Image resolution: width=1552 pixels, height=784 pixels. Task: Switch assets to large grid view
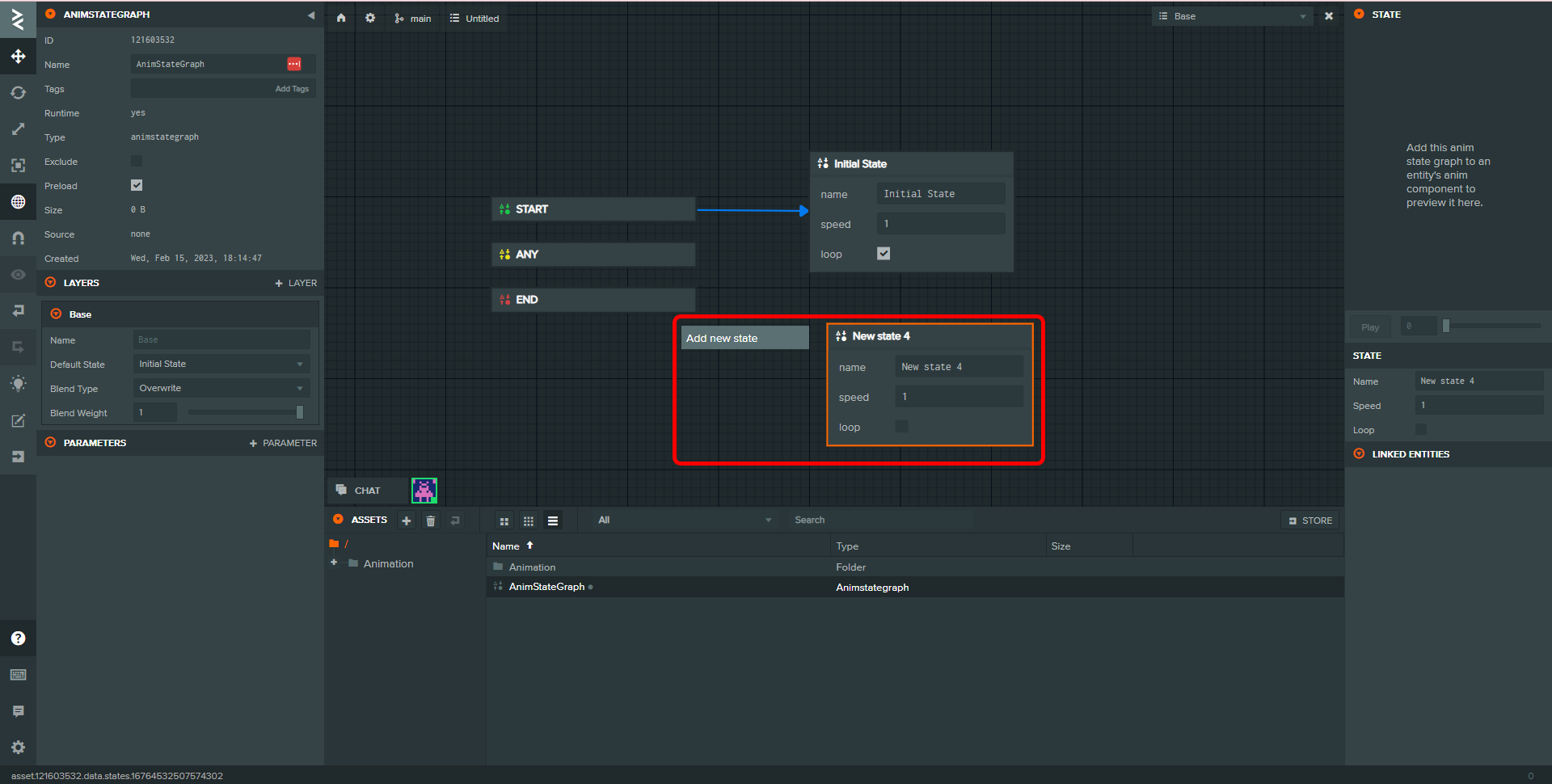(504, 521)
